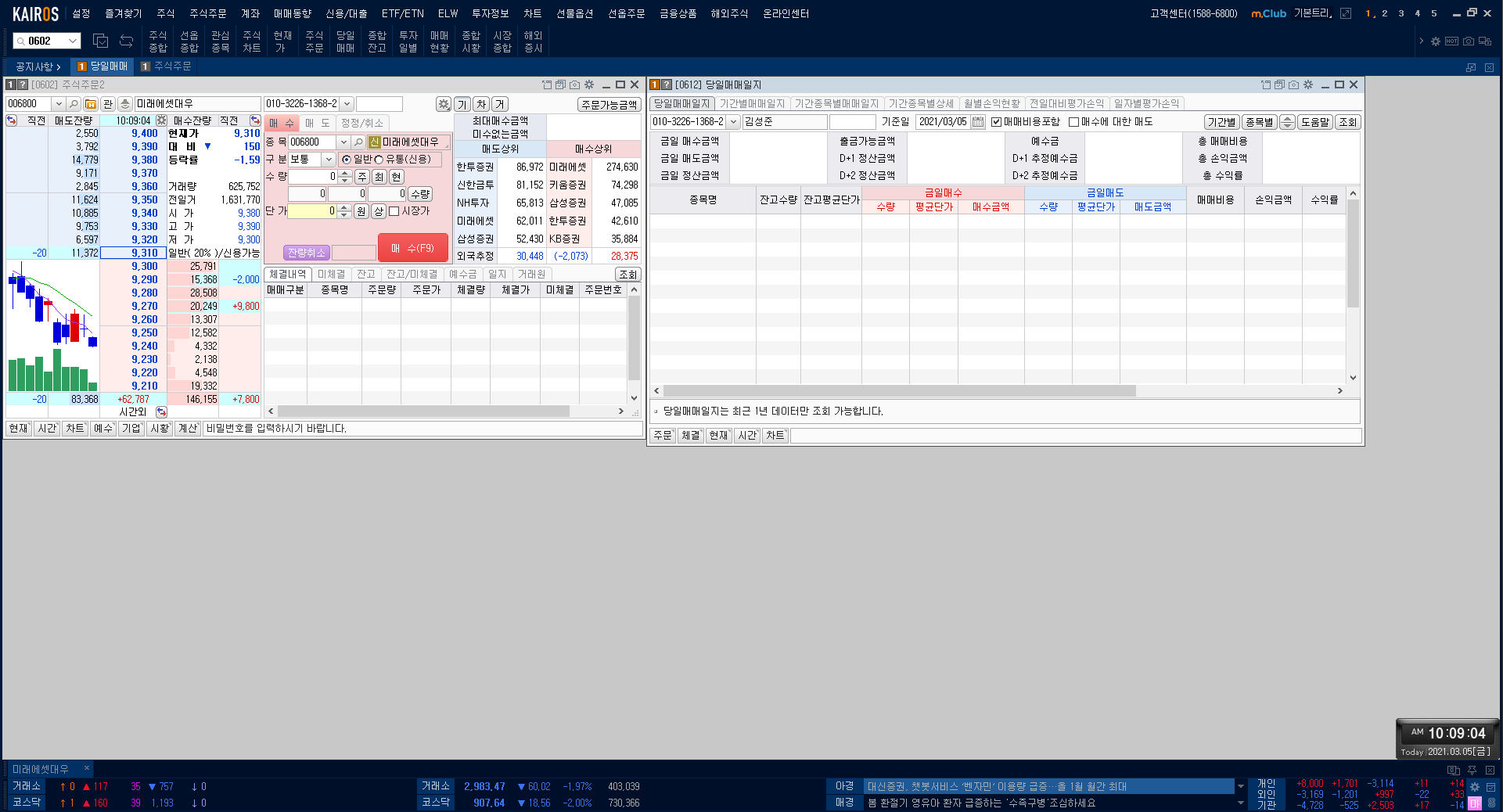Click the mini candlestick chart thumbnail
Image resolution: width=1503 pixels, height=812 pixels.
[x=52, y=325]
